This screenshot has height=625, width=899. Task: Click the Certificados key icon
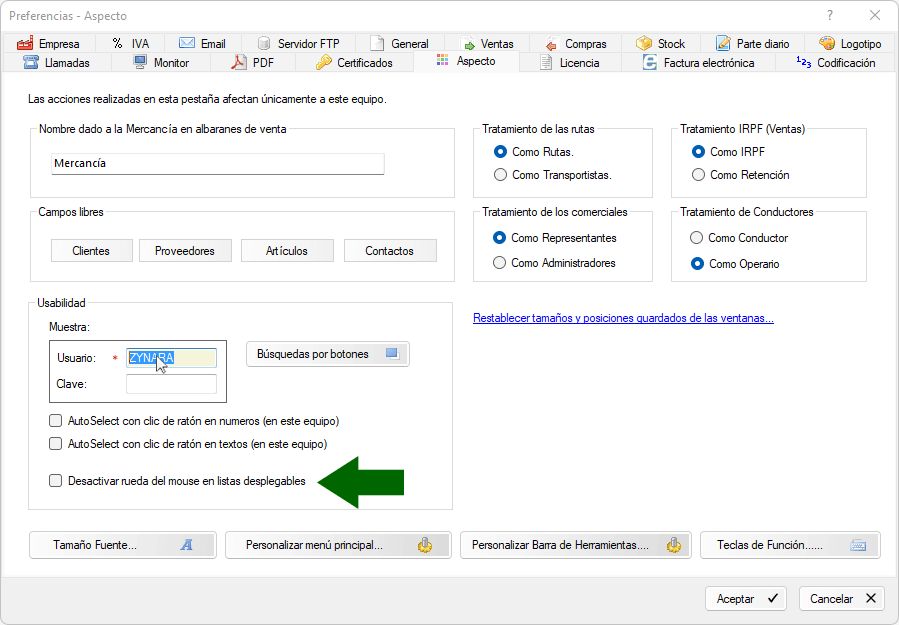click(x=323, y=62)
